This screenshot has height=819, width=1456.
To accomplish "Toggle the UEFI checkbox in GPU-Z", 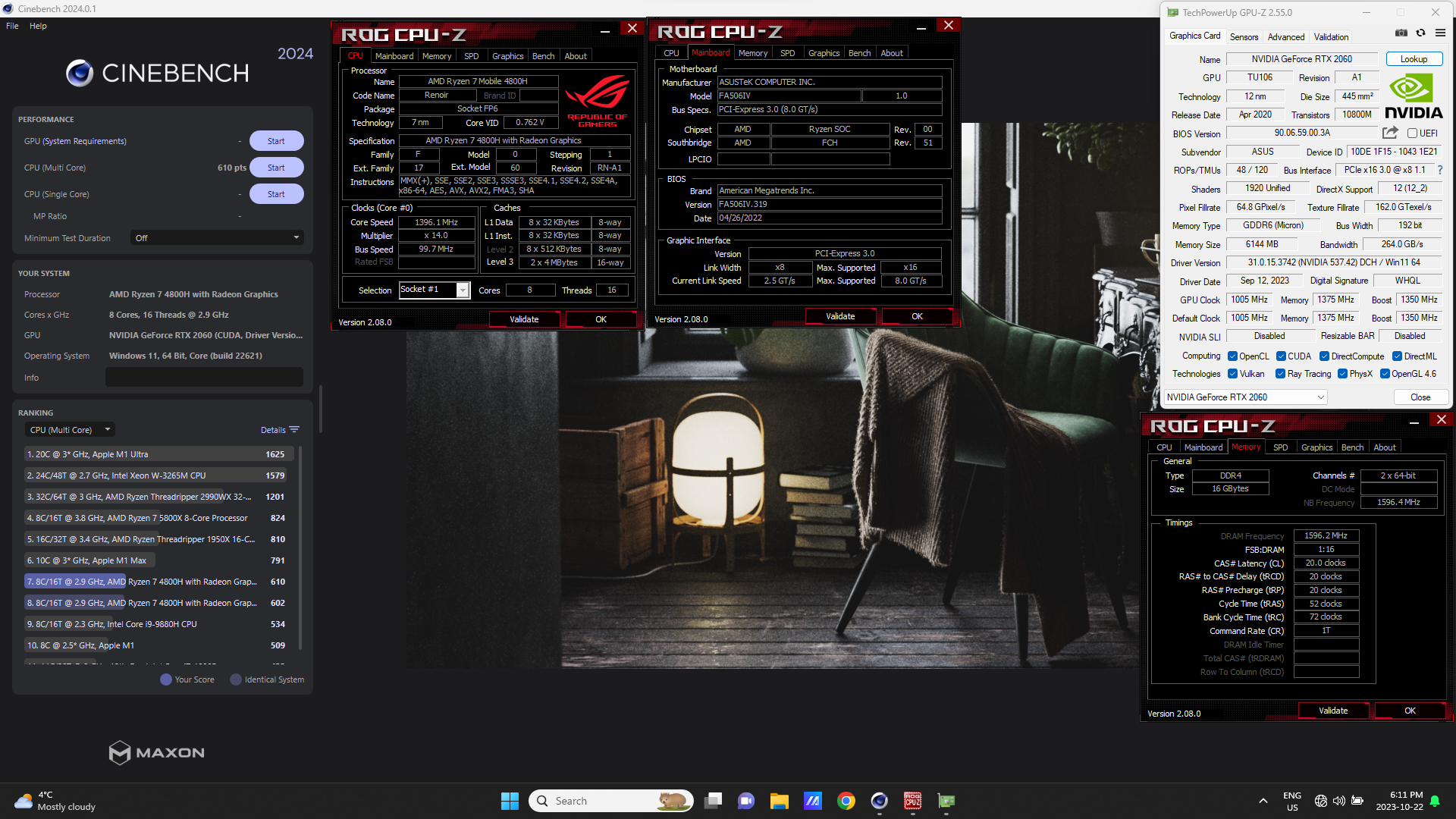I will point(1412,133).
